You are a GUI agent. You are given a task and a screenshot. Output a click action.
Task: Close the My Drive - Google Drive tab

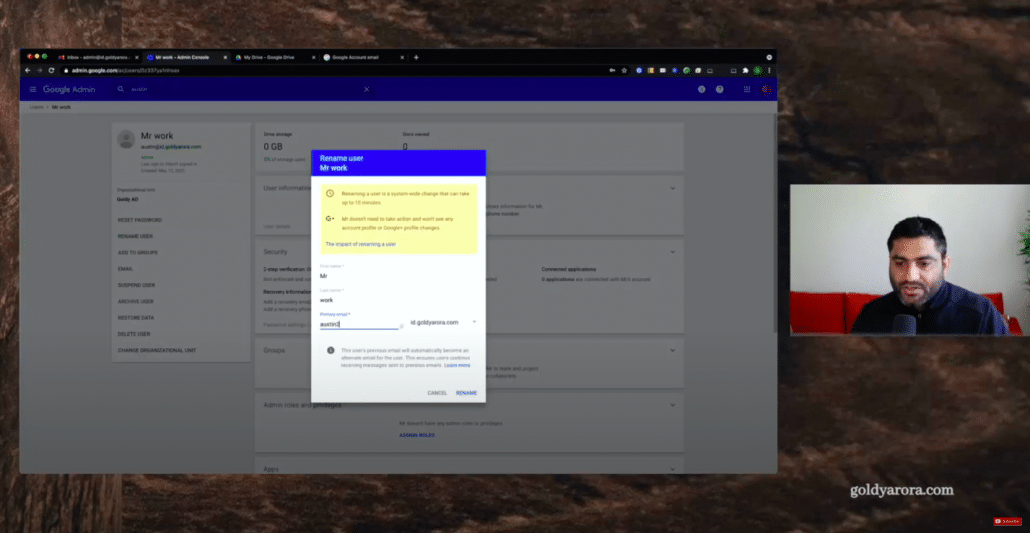tap(313, 57)
